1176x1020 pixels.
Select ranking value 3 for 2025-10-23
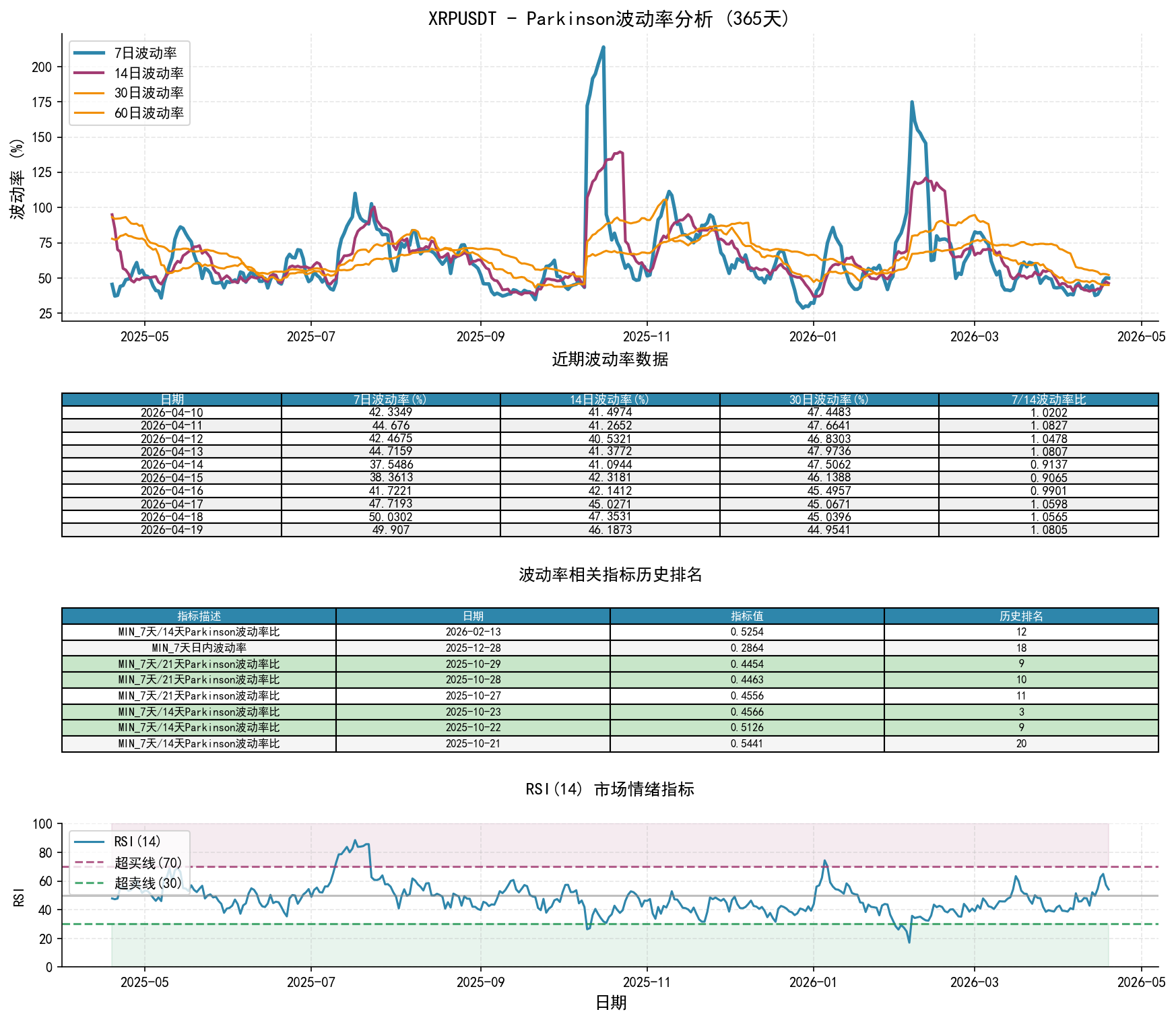[x=1021, y=712]
